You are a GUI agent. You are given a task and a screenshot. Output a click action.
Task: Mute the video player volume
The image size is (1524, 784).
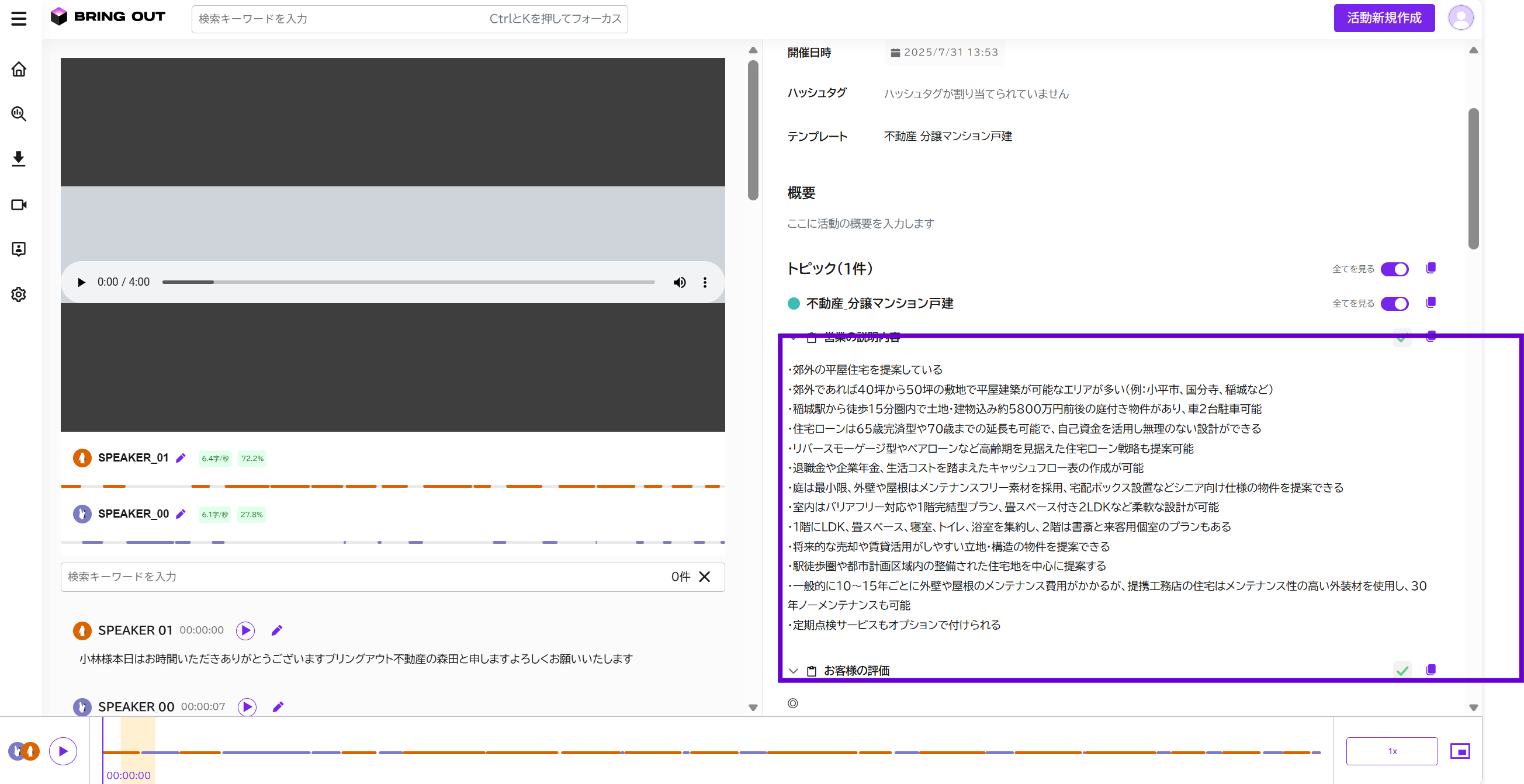(680, 283)
